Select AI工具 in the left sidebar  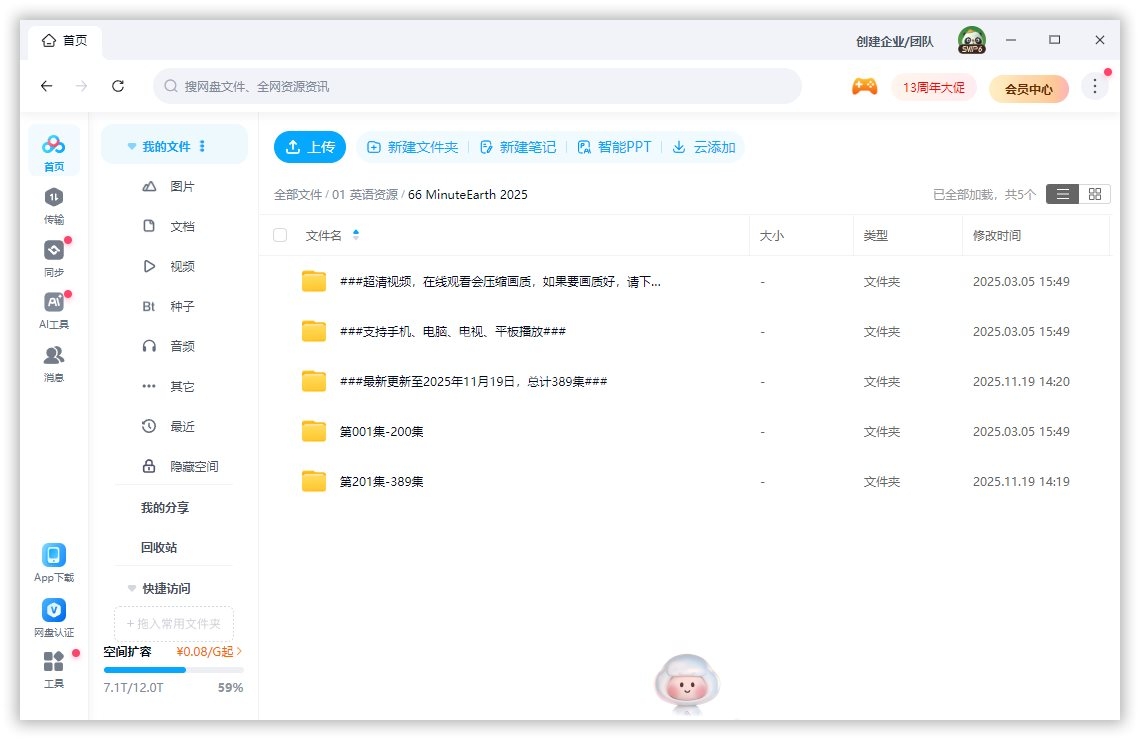pos(54,307)
